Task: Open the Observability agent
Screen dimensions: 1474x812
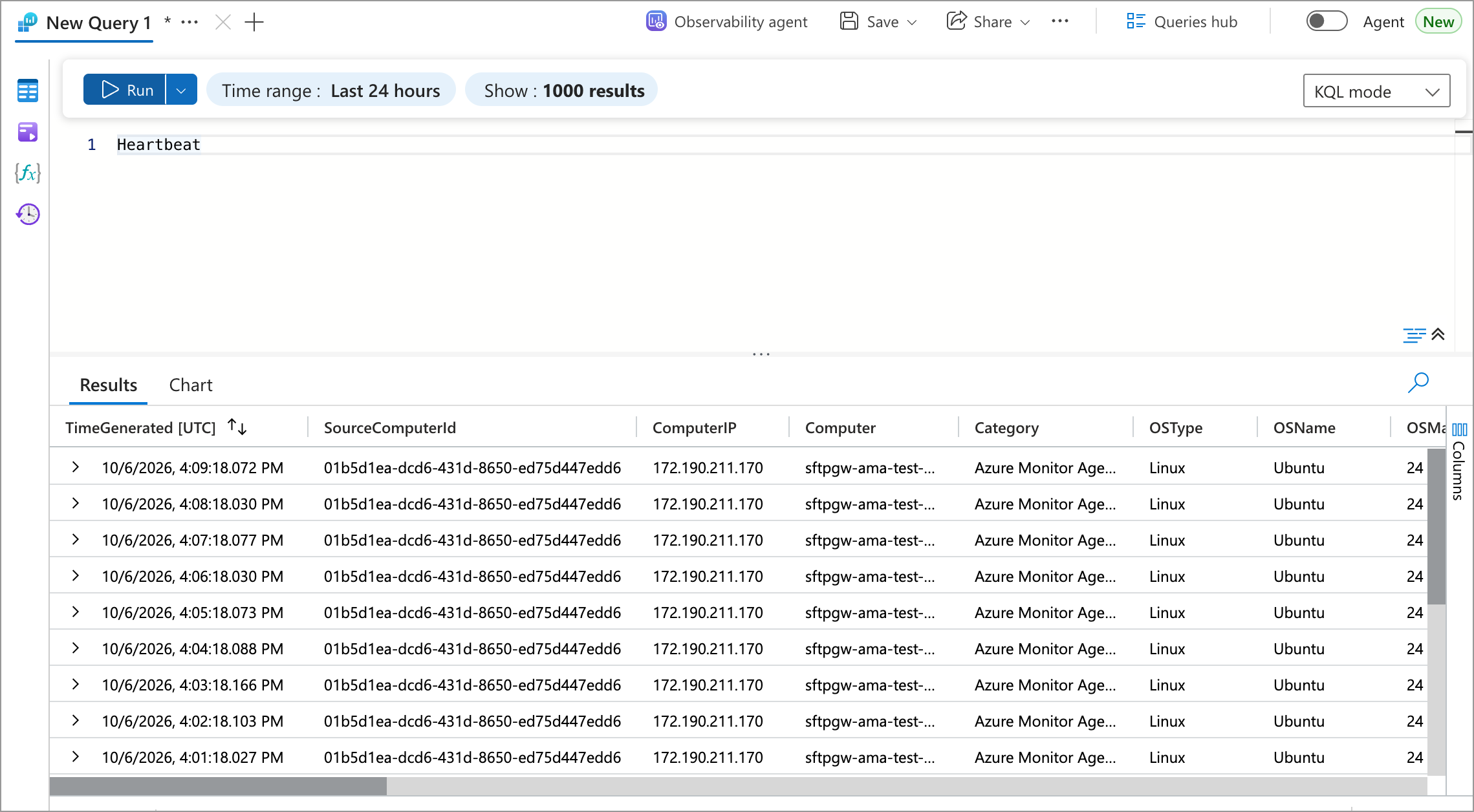Action: [x=726, y=22]
